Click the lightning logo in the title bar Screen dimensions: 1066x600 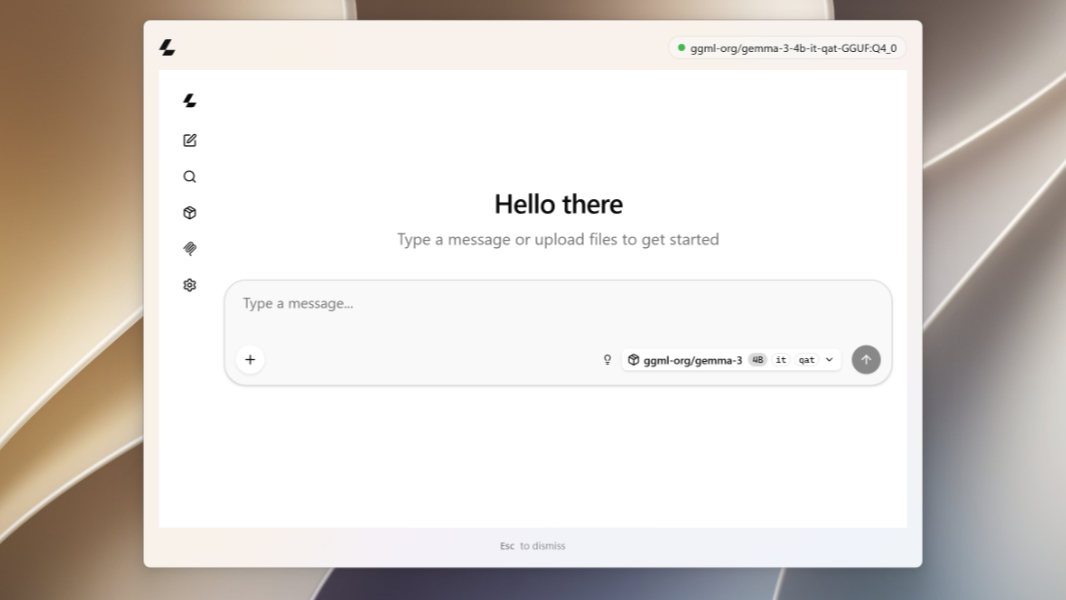coord(167,48)
